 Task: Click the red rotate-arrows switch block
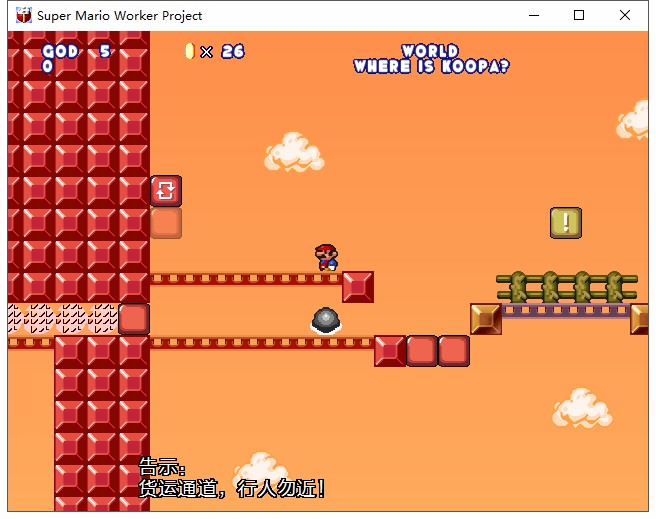pyautogui.click(x=166, y=191)
